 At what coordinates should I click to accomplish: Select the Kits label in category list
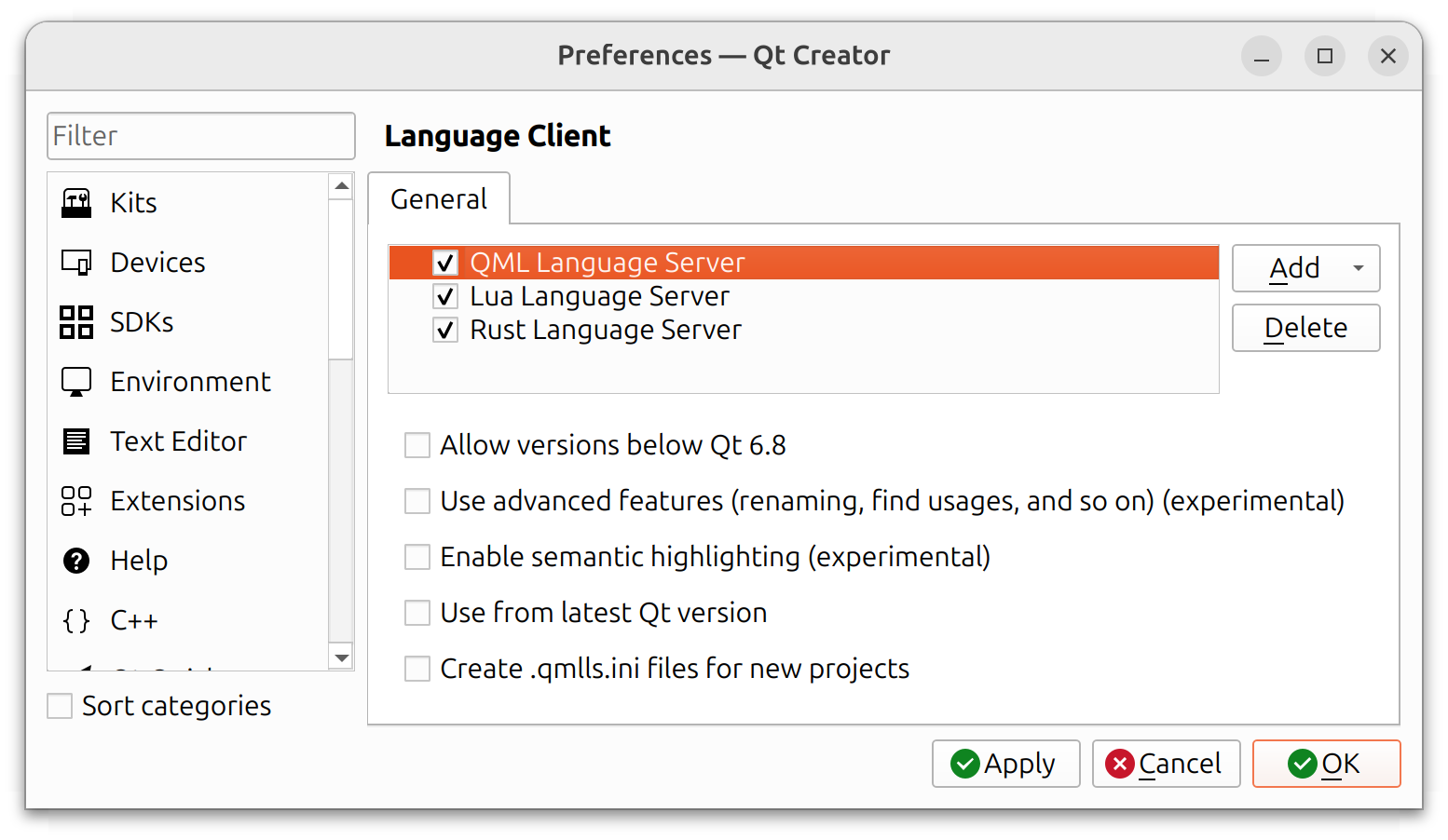coord(133,203)
